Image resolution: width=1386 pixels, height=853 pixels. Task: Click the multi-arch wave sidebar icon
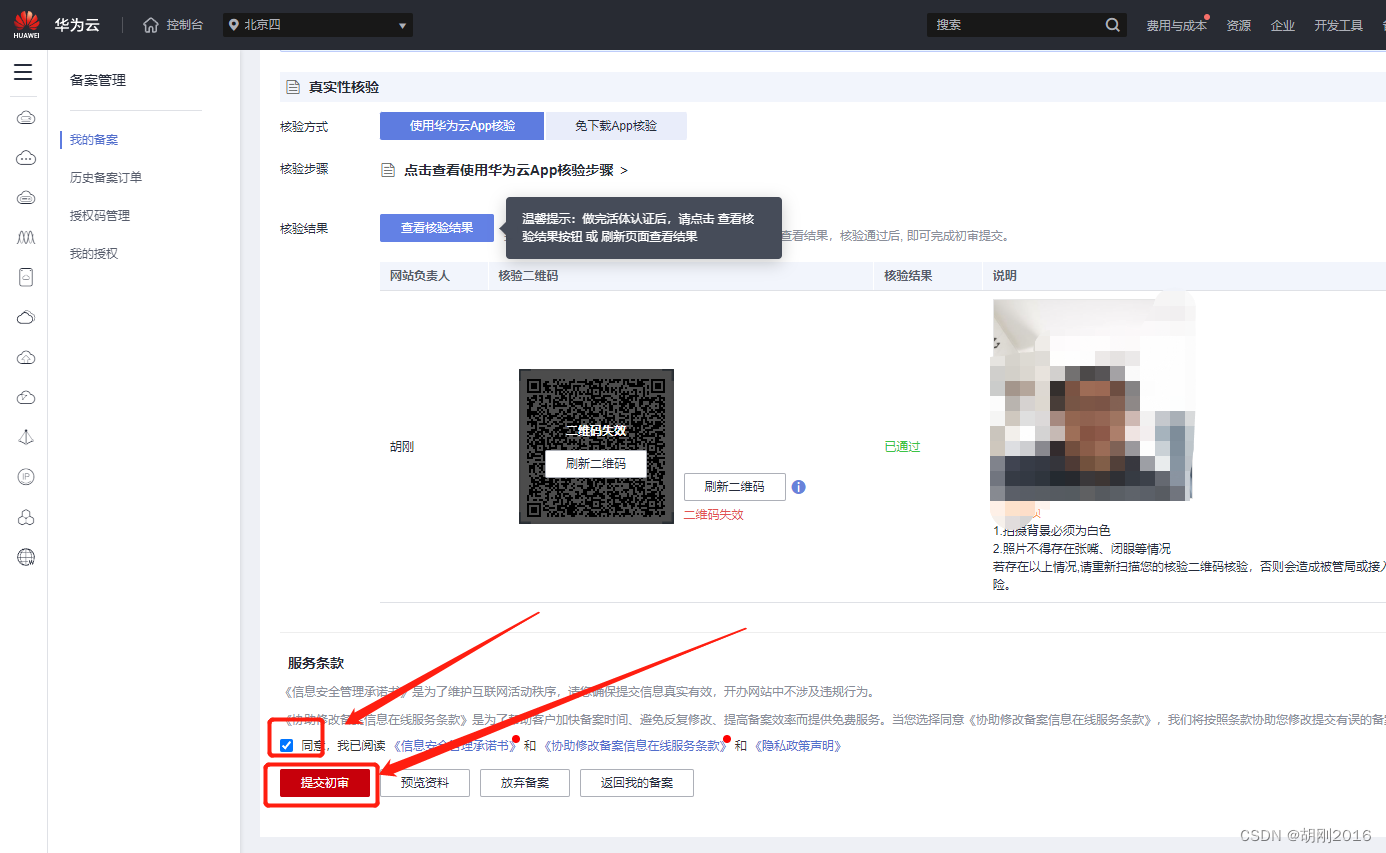tap(27, 237)
